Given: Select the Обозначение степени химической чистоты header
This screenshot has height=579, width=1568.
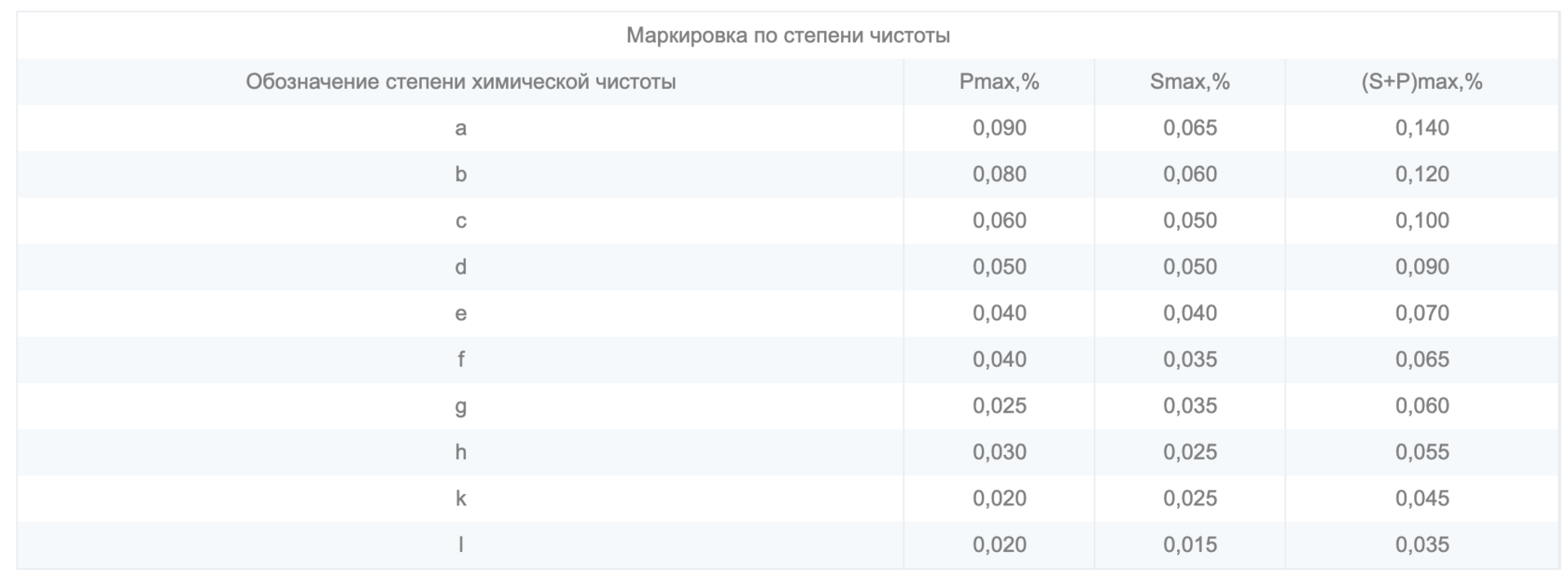Looking at the screenshot, I should (460, 81).
